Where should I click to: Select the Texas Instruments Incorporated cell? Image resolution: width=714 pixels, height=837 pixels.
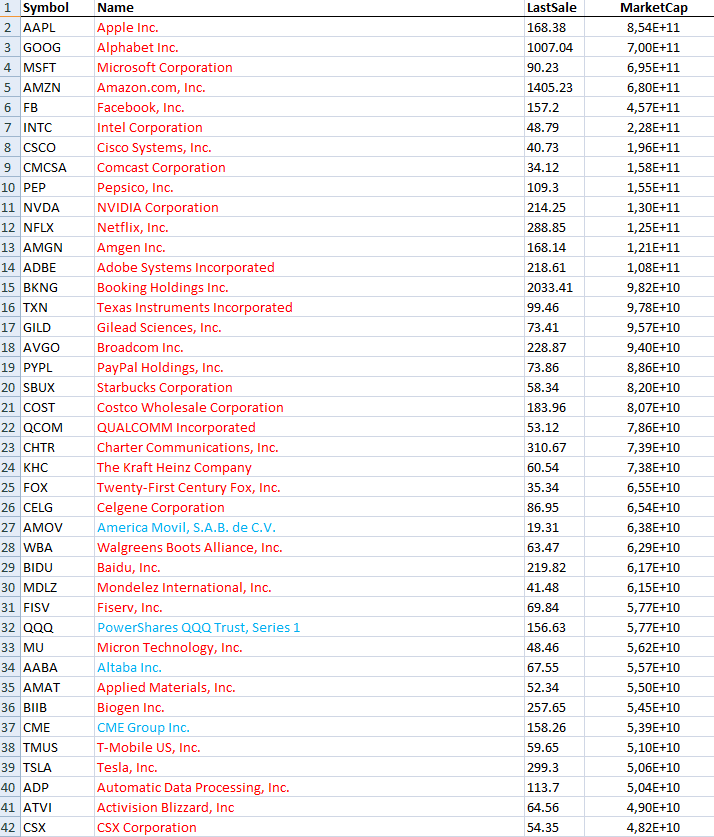pyautogui.click(x=310, y=307)
